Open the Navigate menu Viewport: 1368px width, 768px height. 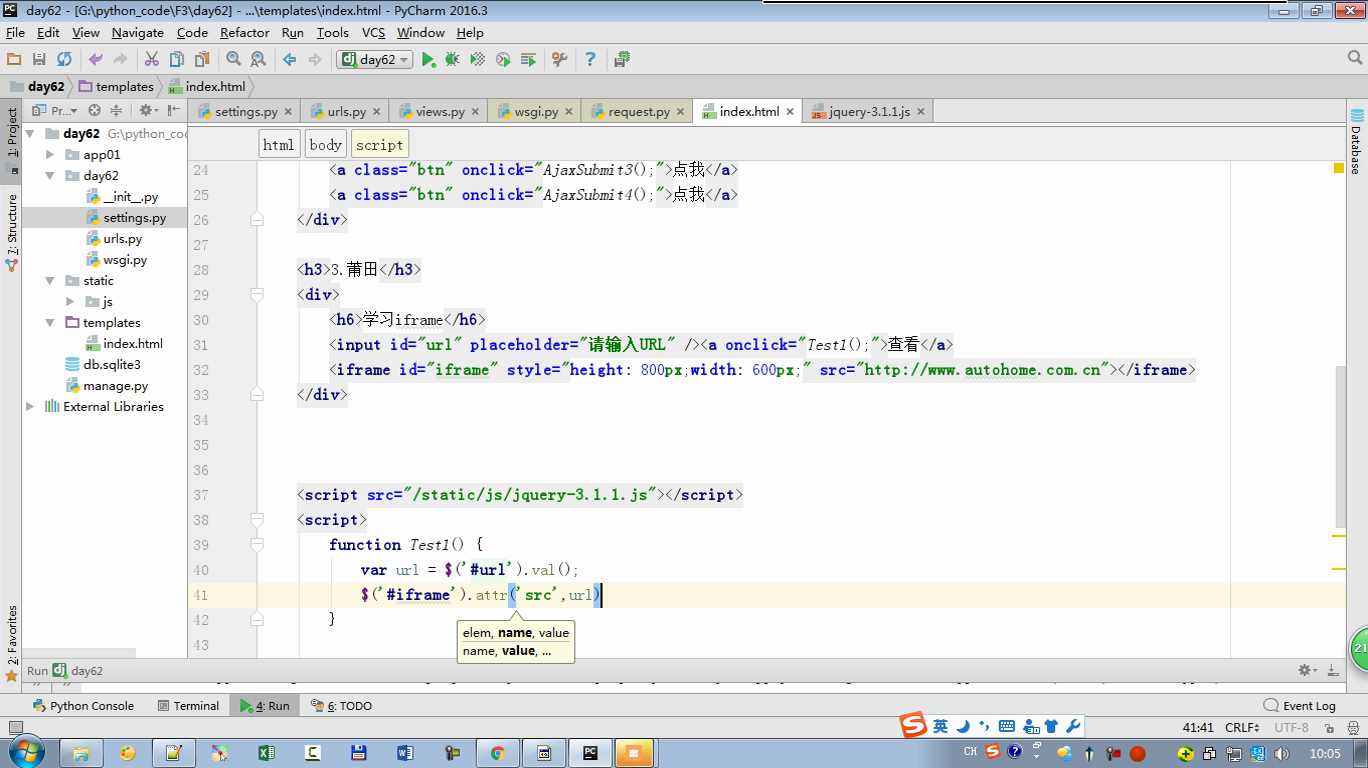[x=137, y=32]
